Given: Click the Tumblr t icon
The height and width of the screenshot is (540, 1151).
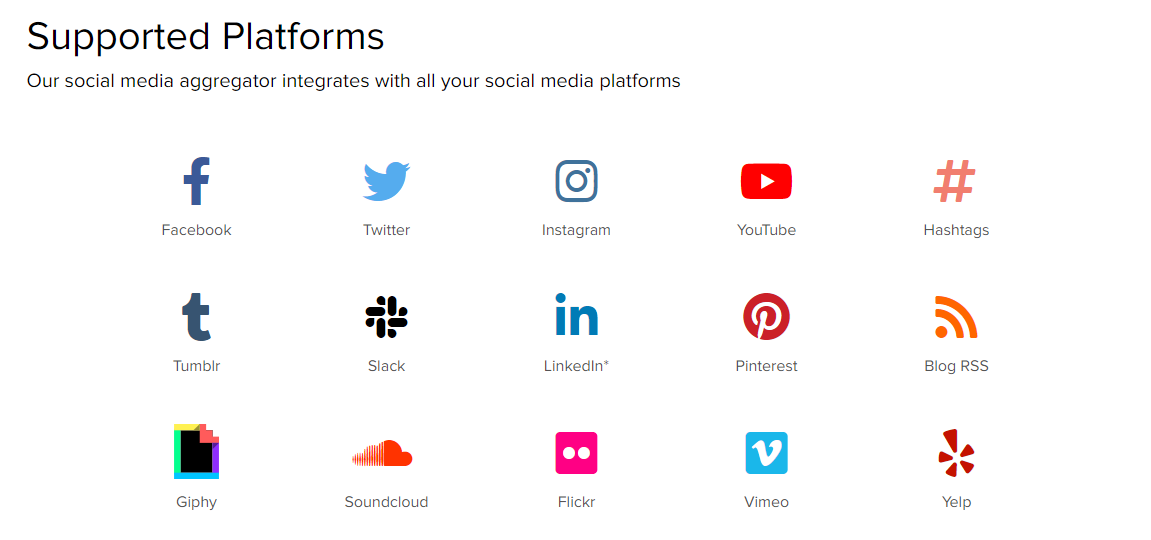Looking at the screenshot, I should (197, 317).
